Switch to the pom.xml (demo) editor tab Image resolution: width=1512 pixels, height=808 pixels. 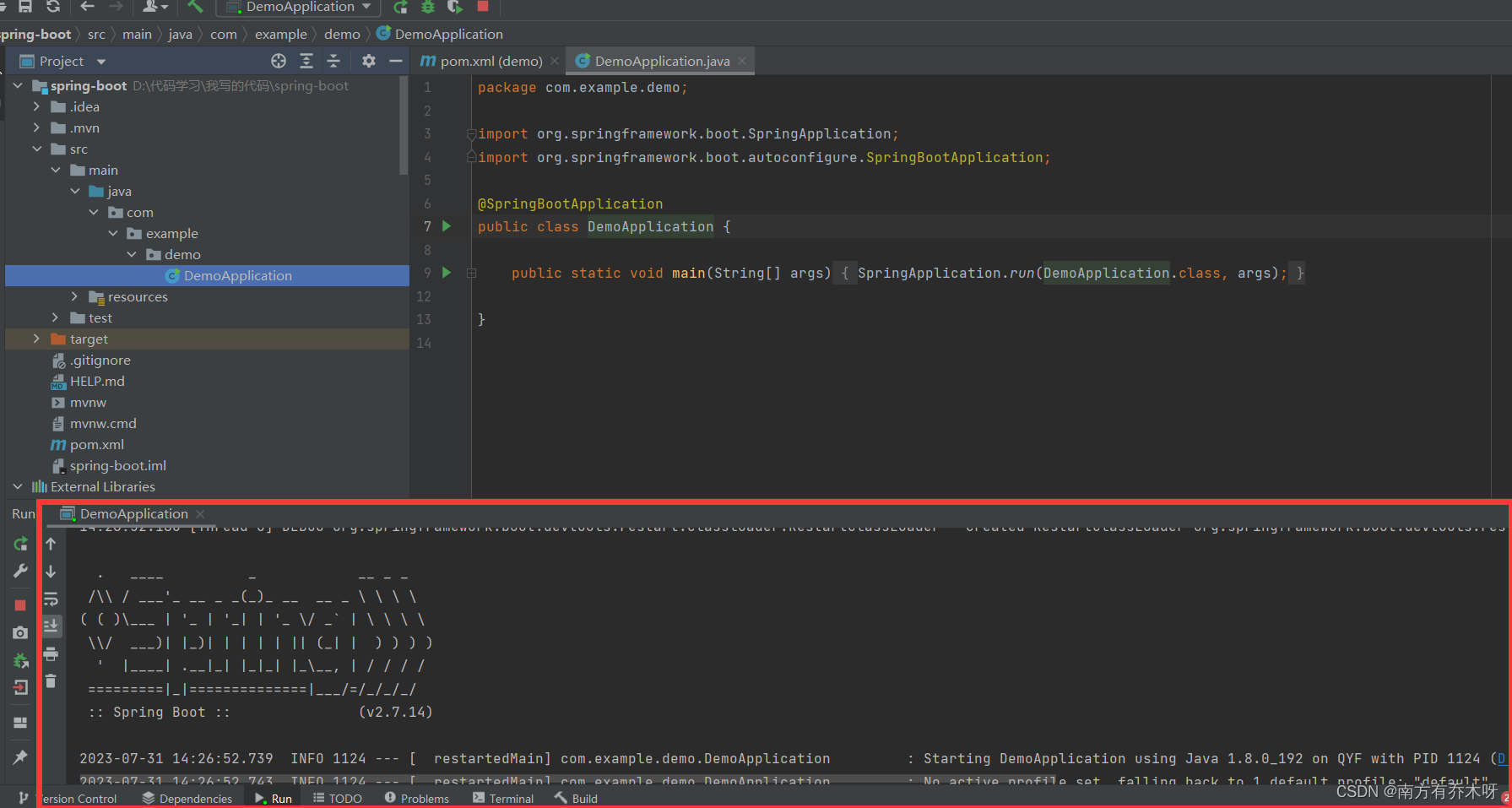click(481, 61)
